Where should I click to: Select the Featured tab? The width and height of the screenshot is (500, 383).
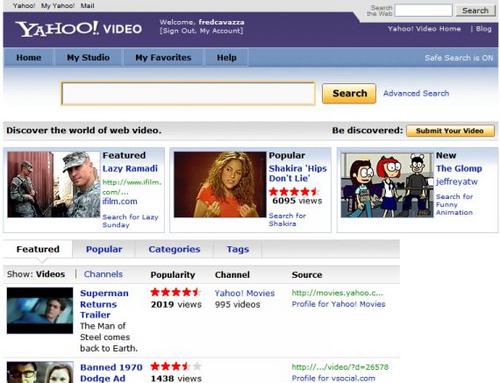pos(38,249)
